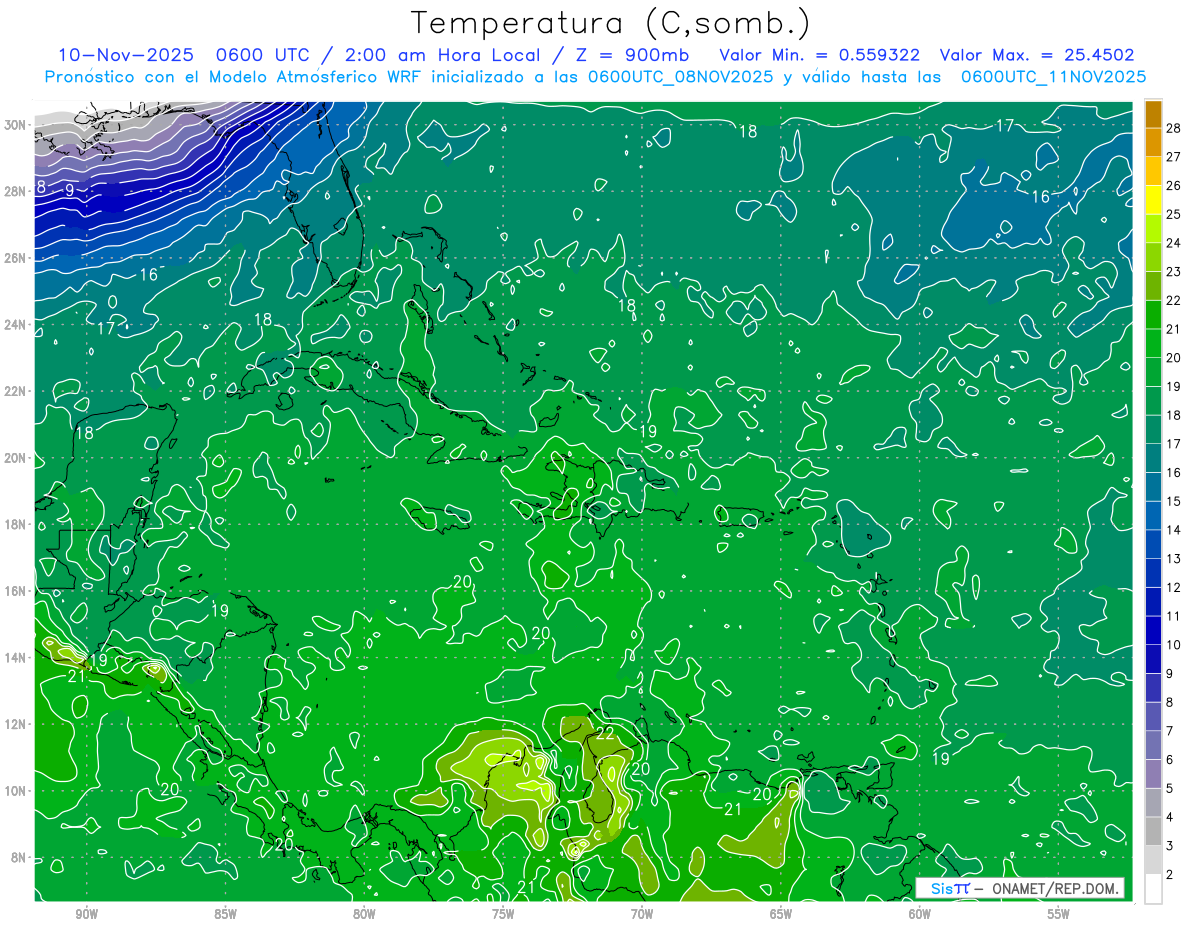Click the "27" value on the color scale
The image size is (1200, 927).
click(1174, 157)
